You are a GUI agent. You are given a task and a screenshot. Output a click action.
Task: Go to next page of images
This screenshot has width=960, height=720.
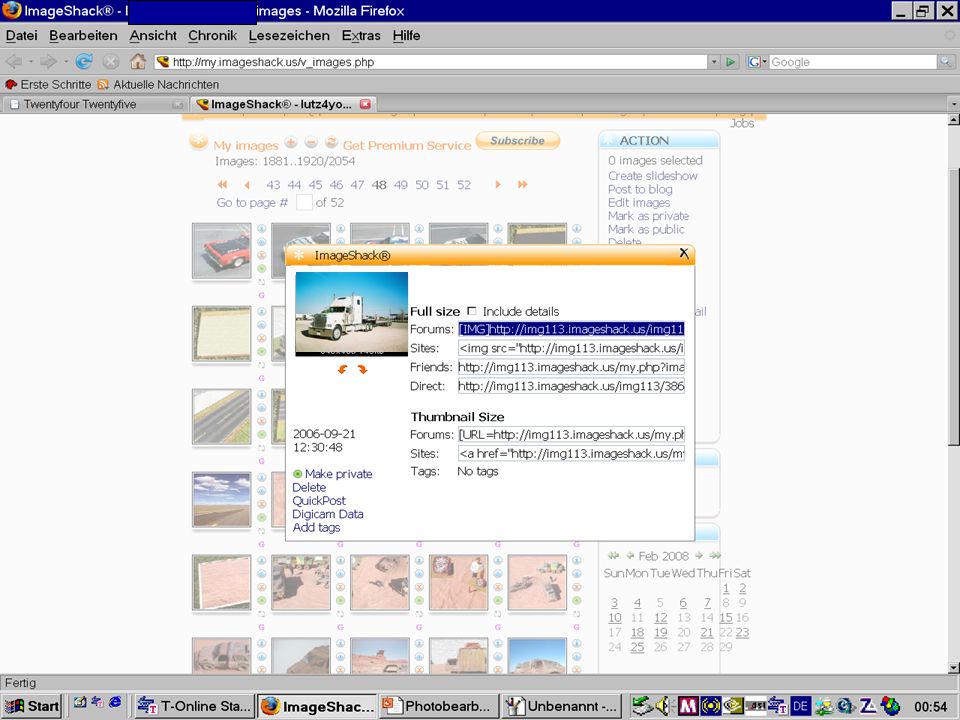pos(498,184)
